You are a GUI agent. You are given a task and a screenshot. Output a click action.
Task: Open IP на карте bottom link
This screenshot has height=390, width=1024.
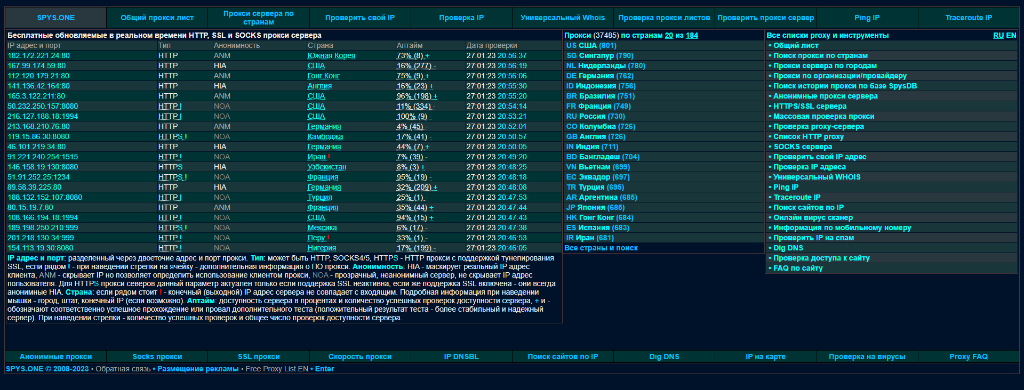pos(765,357)
